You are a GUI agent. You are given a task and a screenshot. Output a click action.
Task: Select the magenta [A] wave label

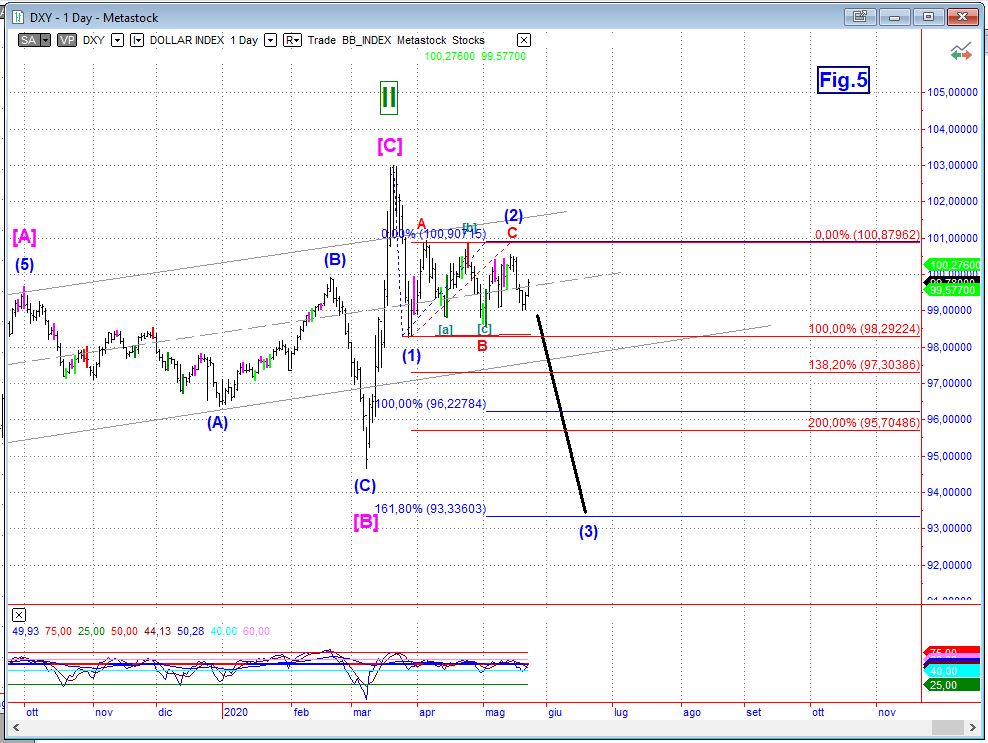pos(25,237)
